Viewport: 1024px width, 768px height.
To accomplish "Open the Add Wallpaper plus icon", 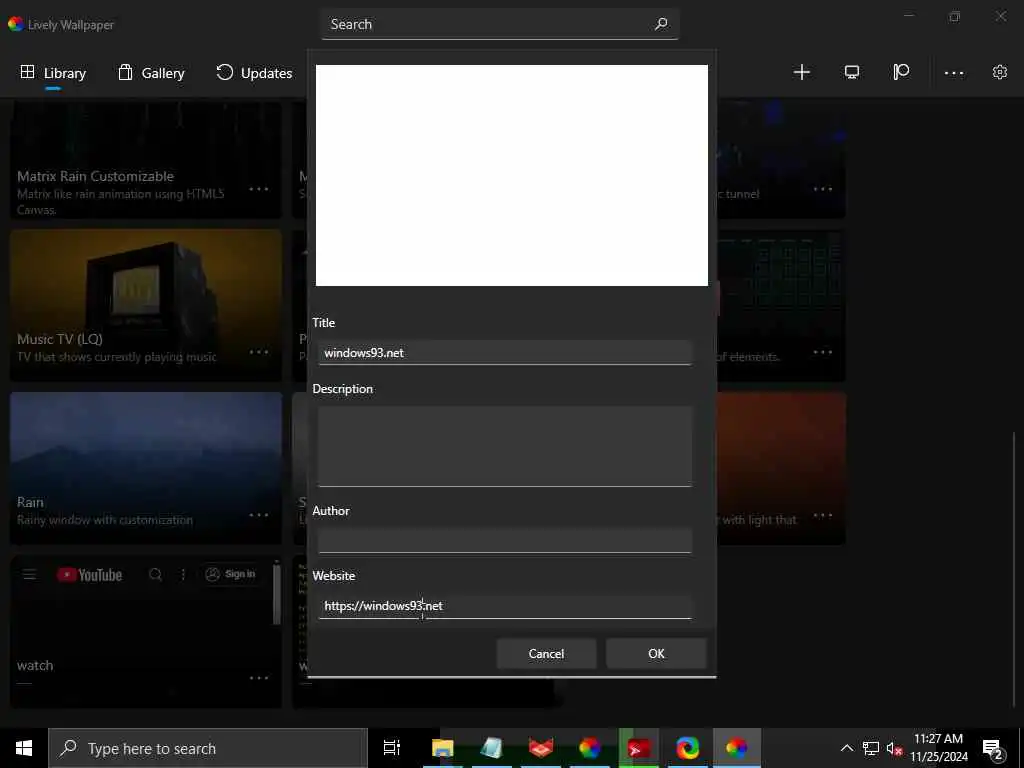I will click(x=801, y=72).
